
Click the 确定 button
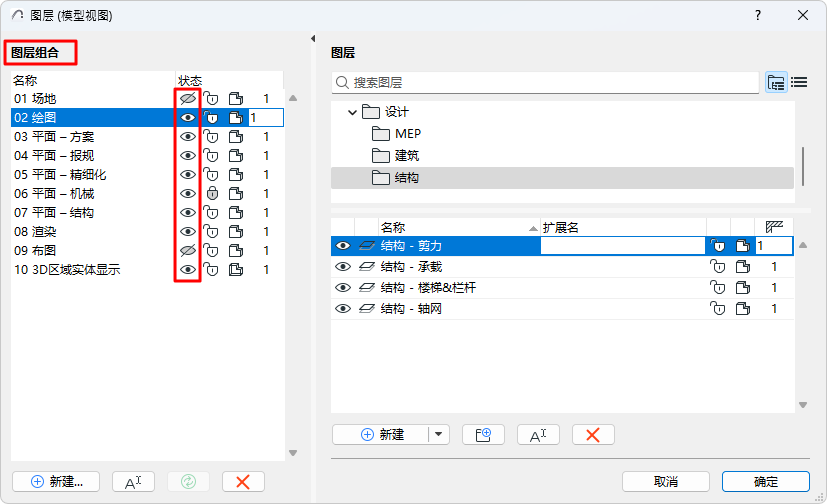[x=765, y=482]
